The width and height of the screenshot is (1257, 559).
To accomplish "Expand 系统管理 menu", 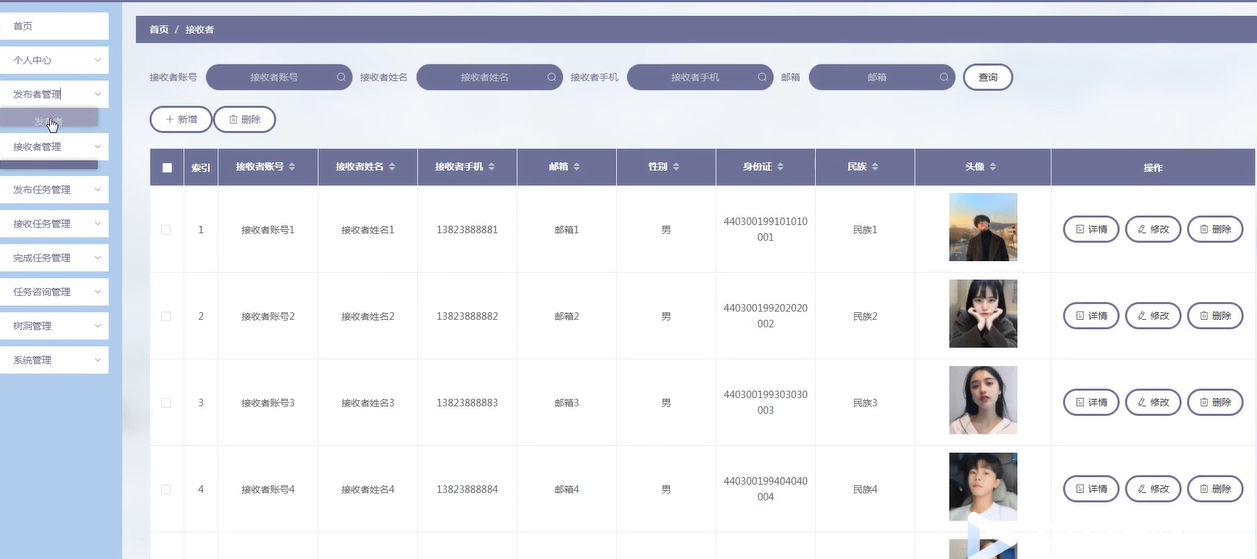I will click(54, 360).
